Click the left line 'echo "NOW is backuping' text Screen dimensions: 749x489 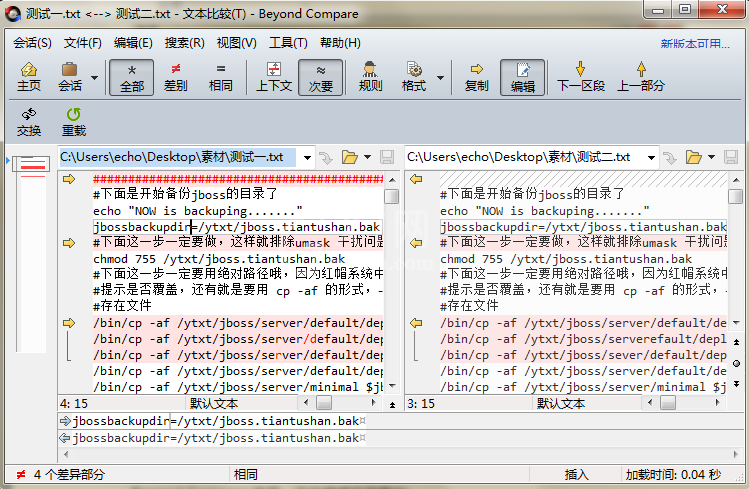[198, 211]
